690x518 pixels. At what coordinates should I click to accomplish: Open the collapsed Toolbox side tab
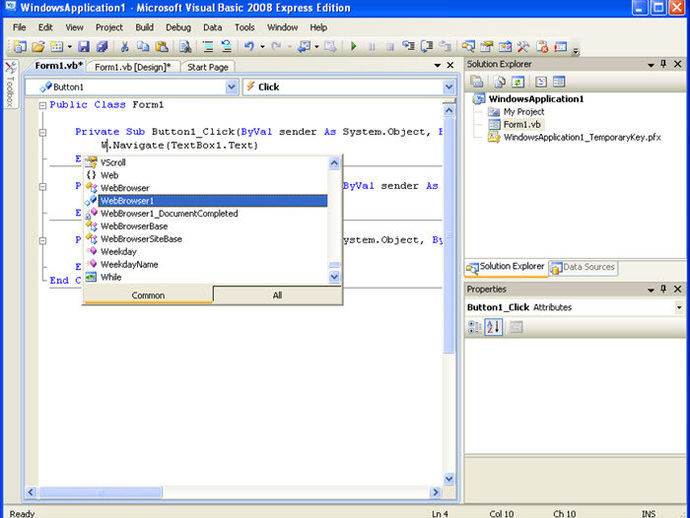[x=11, y=85]
